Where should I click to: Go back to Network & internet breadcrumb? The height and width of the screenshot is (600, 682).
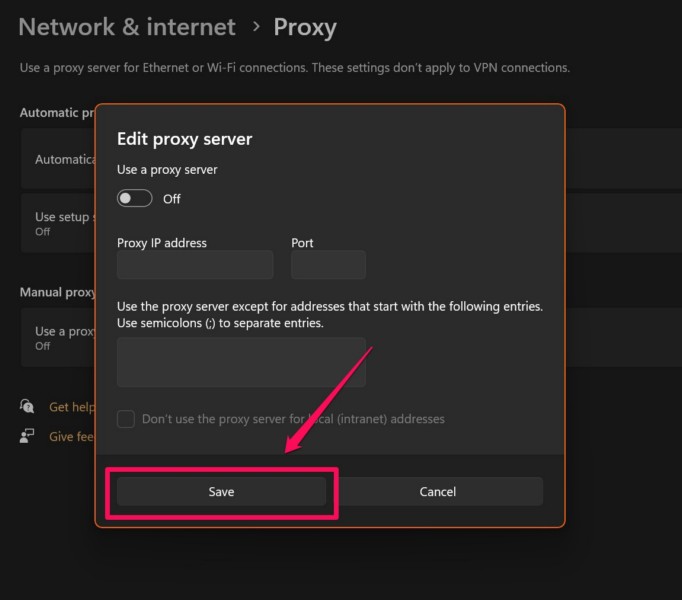click(127, 27)
